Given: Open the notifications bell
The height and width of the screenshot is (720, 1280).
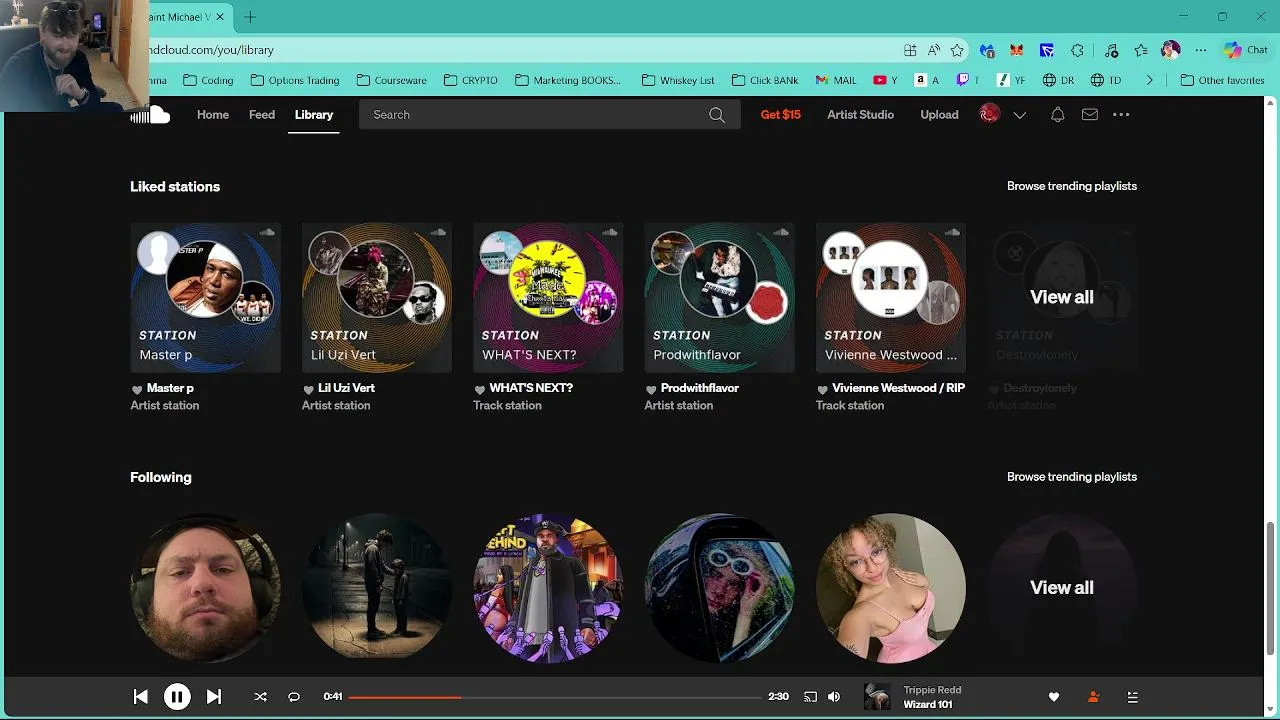Looking at the screenshot, I should [x=1057, y=115].
